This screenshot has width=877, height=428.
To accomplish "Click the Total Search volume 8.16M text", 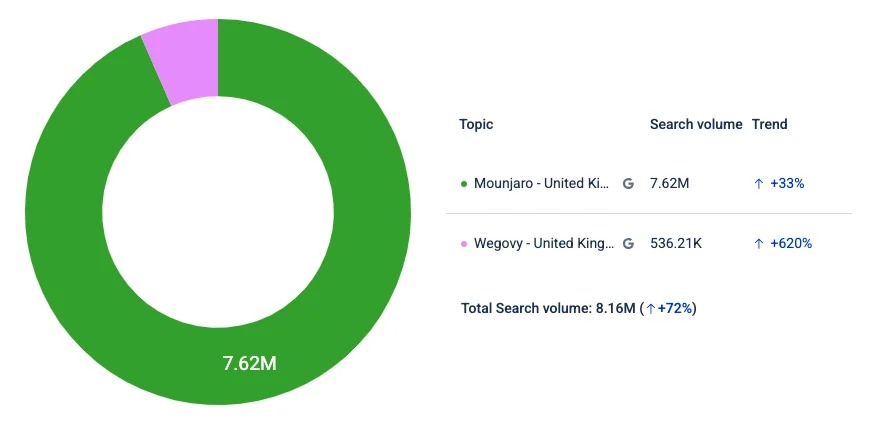I will point(548,308).
